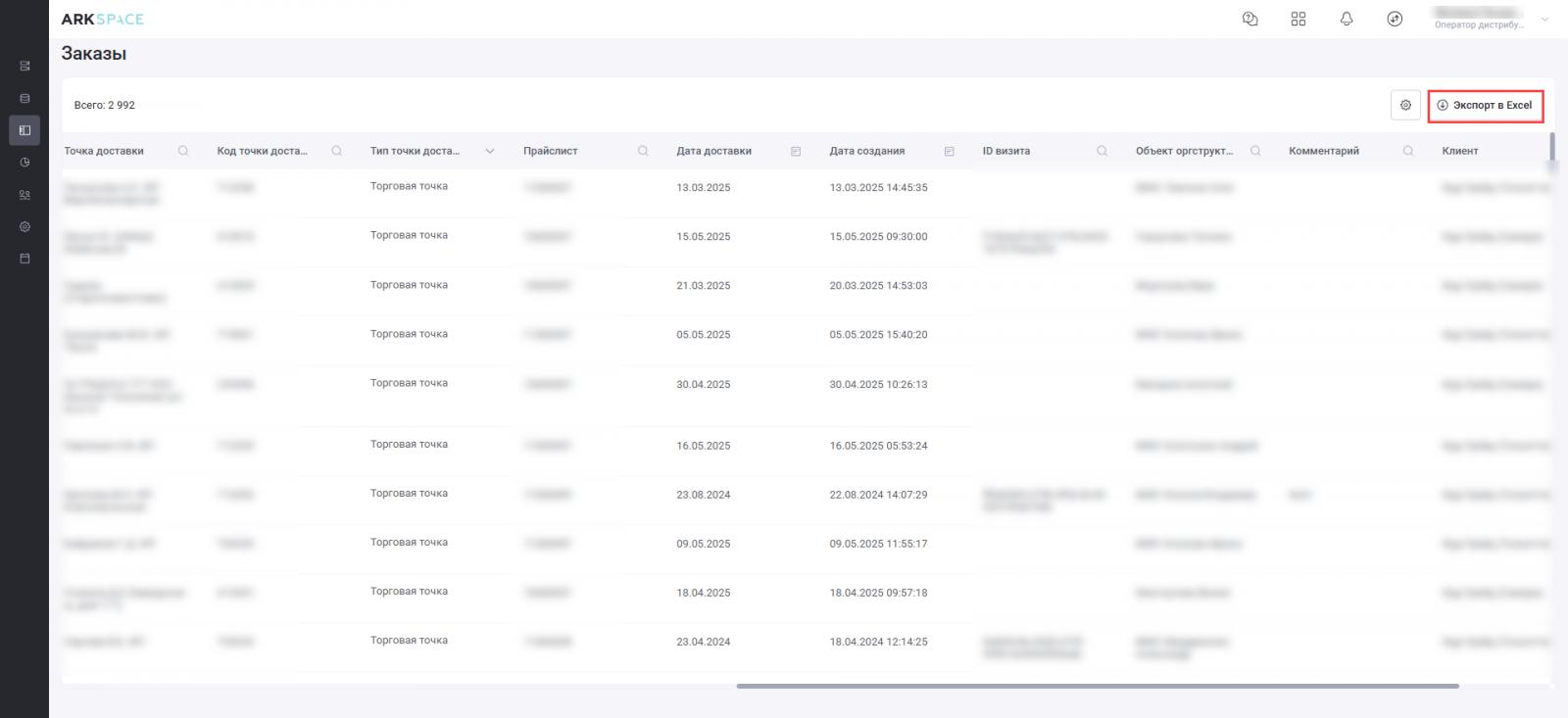Click the 'Экспорт в Excel' button
The width and height of the screenshot is (1568, 718).
1485,105
